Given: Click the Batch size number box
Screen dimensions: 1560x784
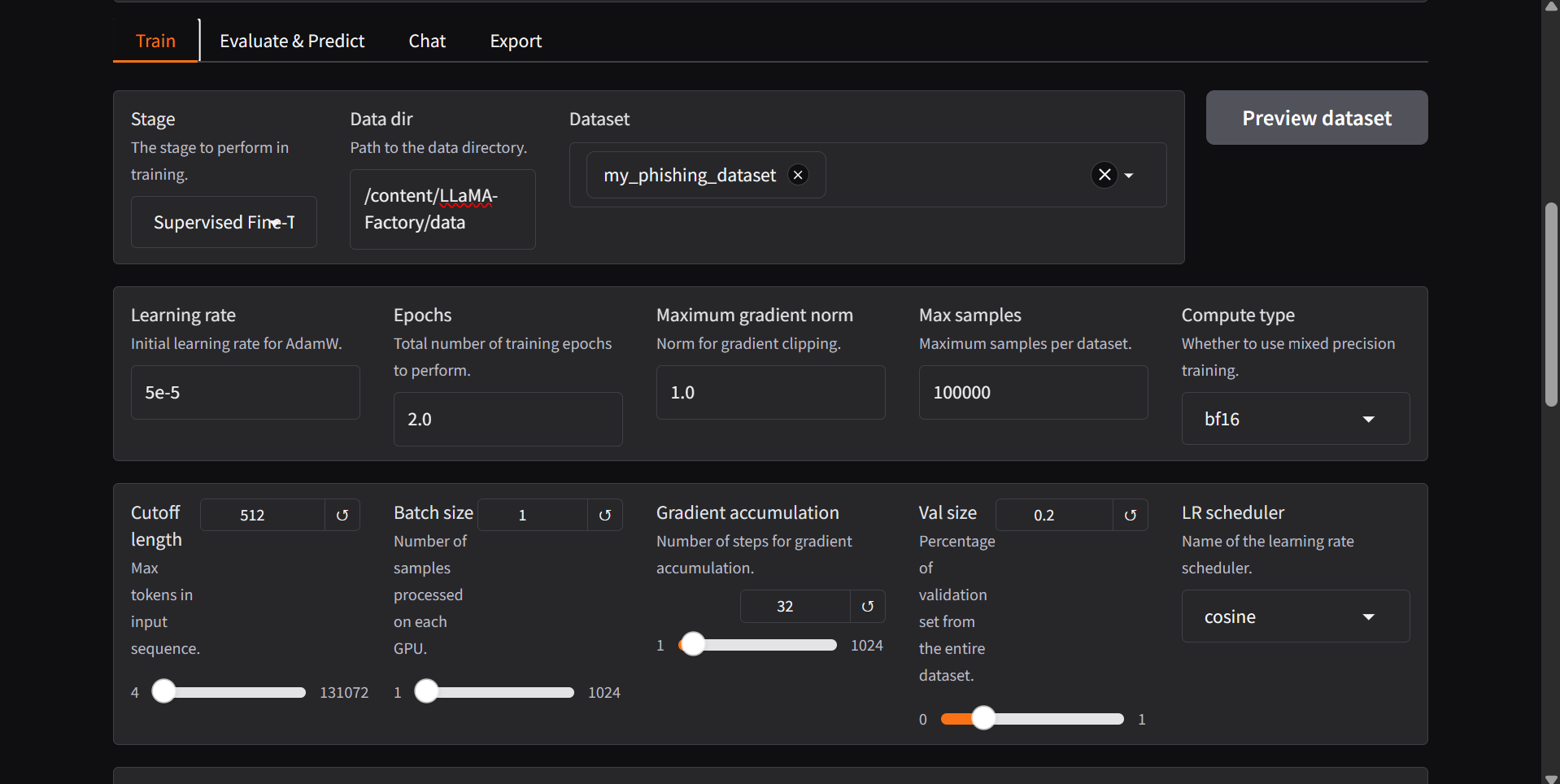Looking at the screenshot, I should [533, 515].
